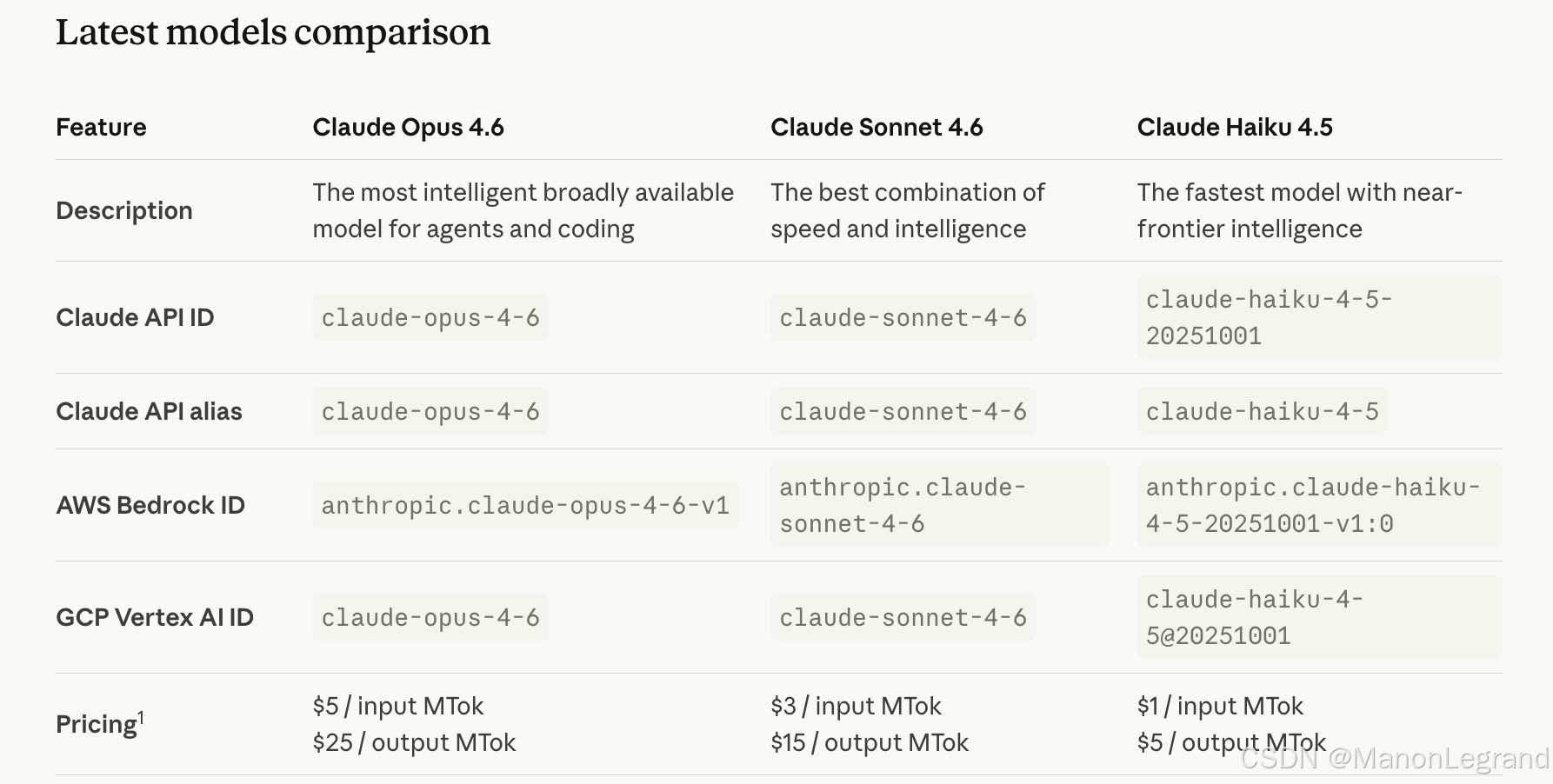Click the claude-haiku-4-5-20251001 API ID code
Screen dimensions: 1553x784
click(1269, 318)
